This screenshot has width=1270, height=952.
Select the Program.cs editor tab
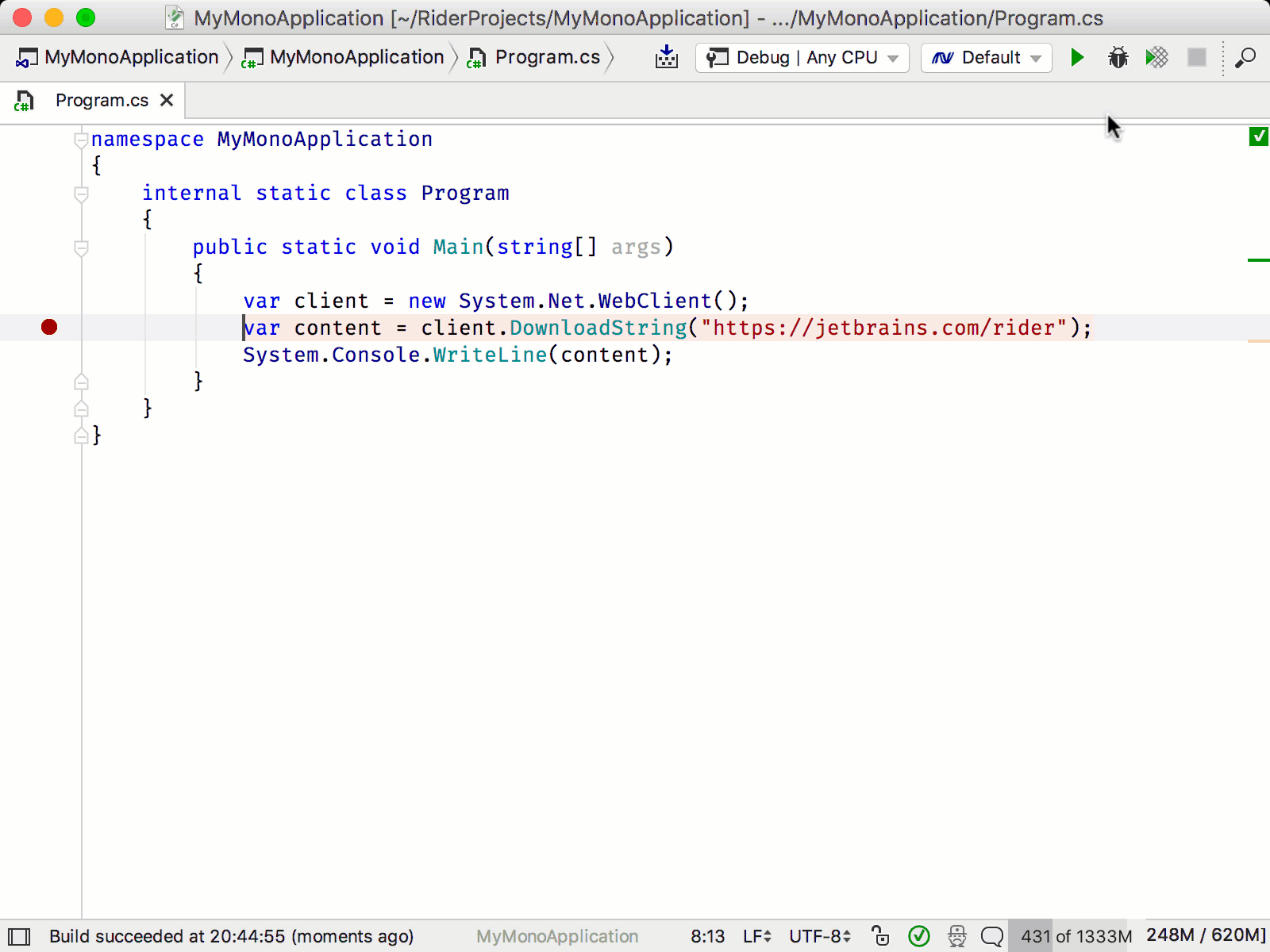(x=102, y=100)
